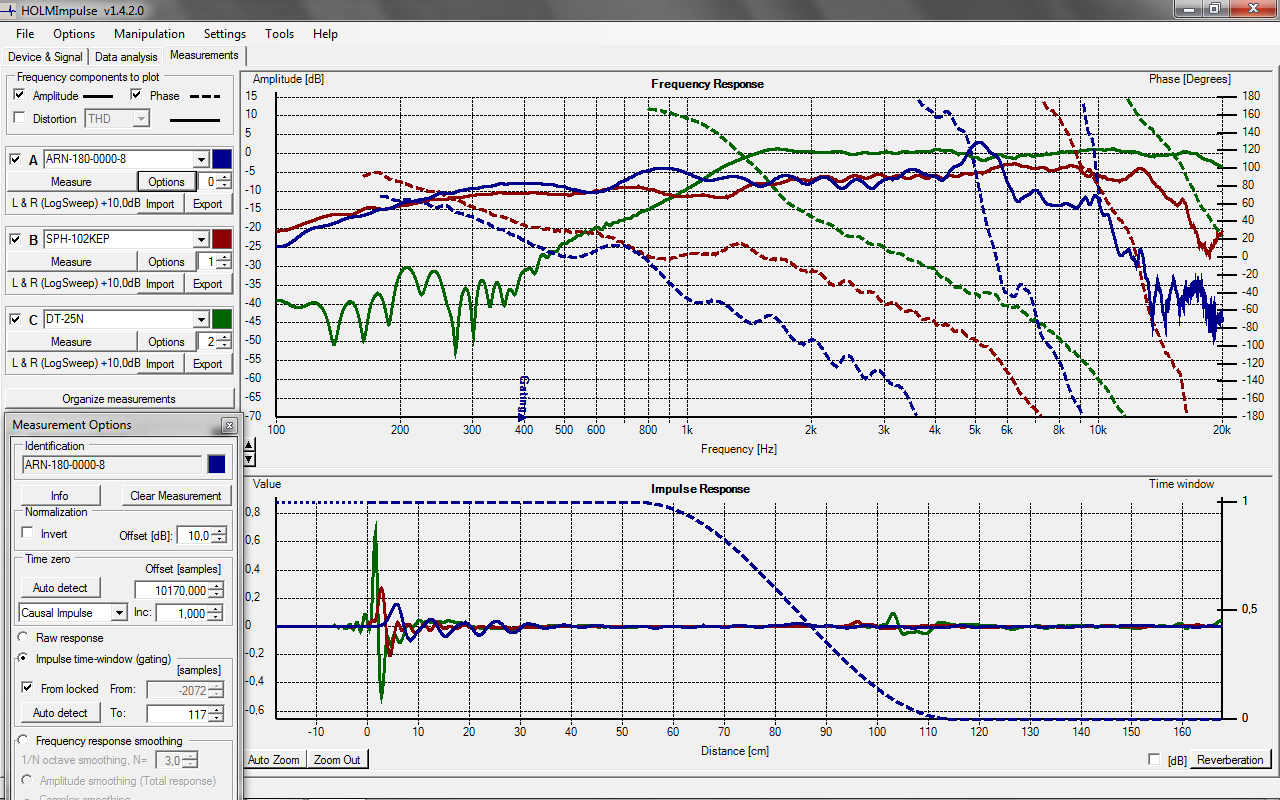Click the gating To samples field
Image resolution: width=1280 pixels, height=800 pixels.
[x=177, y=714]
